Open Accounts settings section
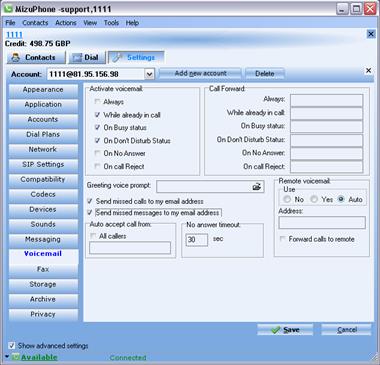This screenshot has width=380, height=365. click(x=43, y=120)
